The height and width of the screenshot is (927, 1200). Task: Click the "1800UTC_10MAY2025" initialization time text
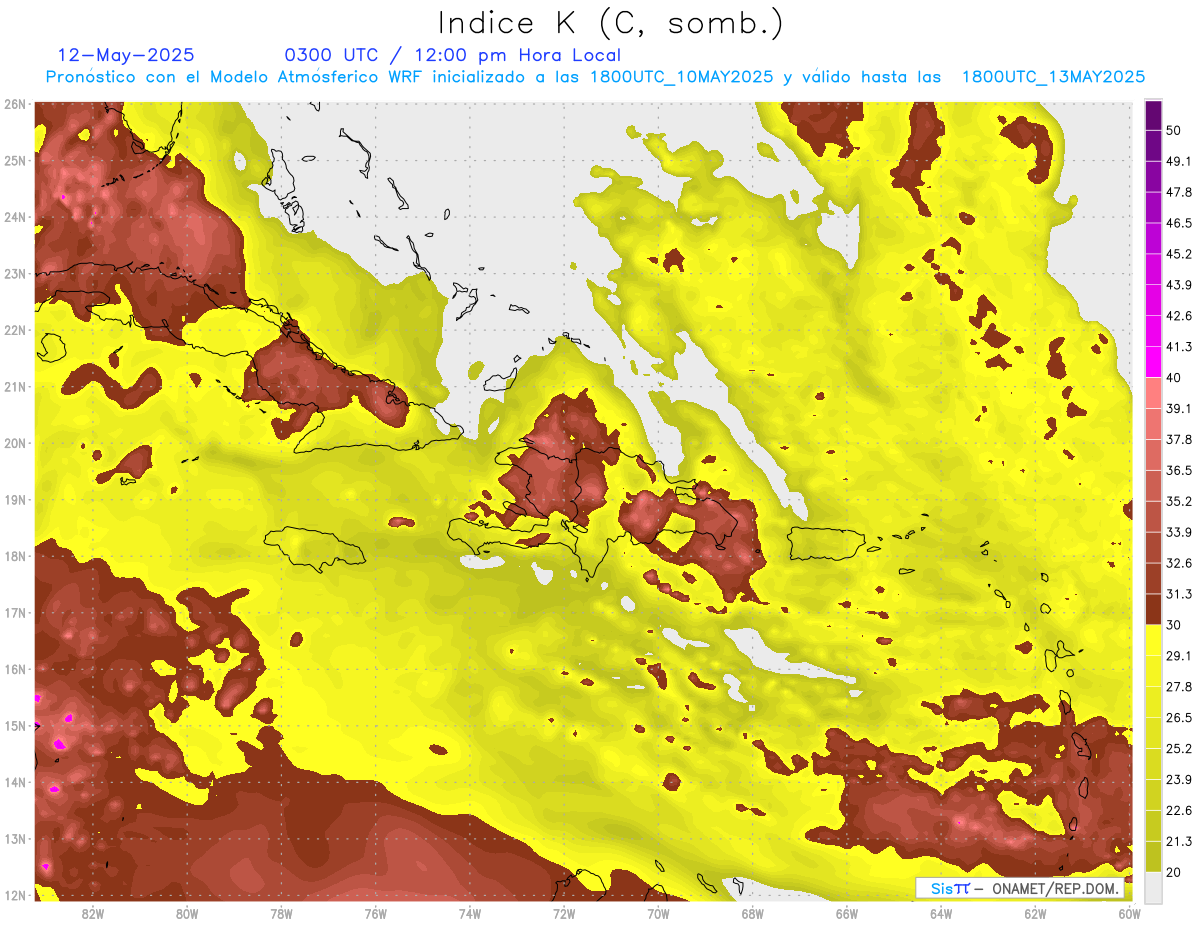tap(681, 77)
